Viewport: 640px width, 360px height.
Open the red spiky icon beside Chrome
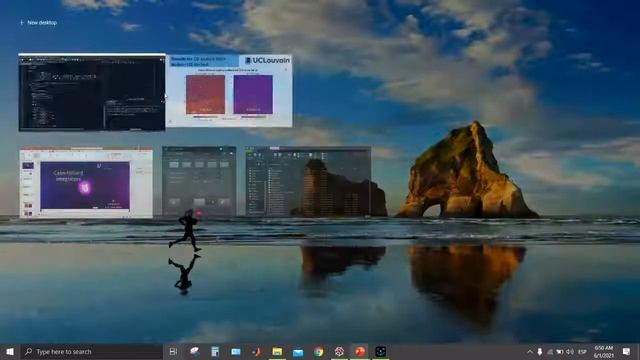(339, 351)
